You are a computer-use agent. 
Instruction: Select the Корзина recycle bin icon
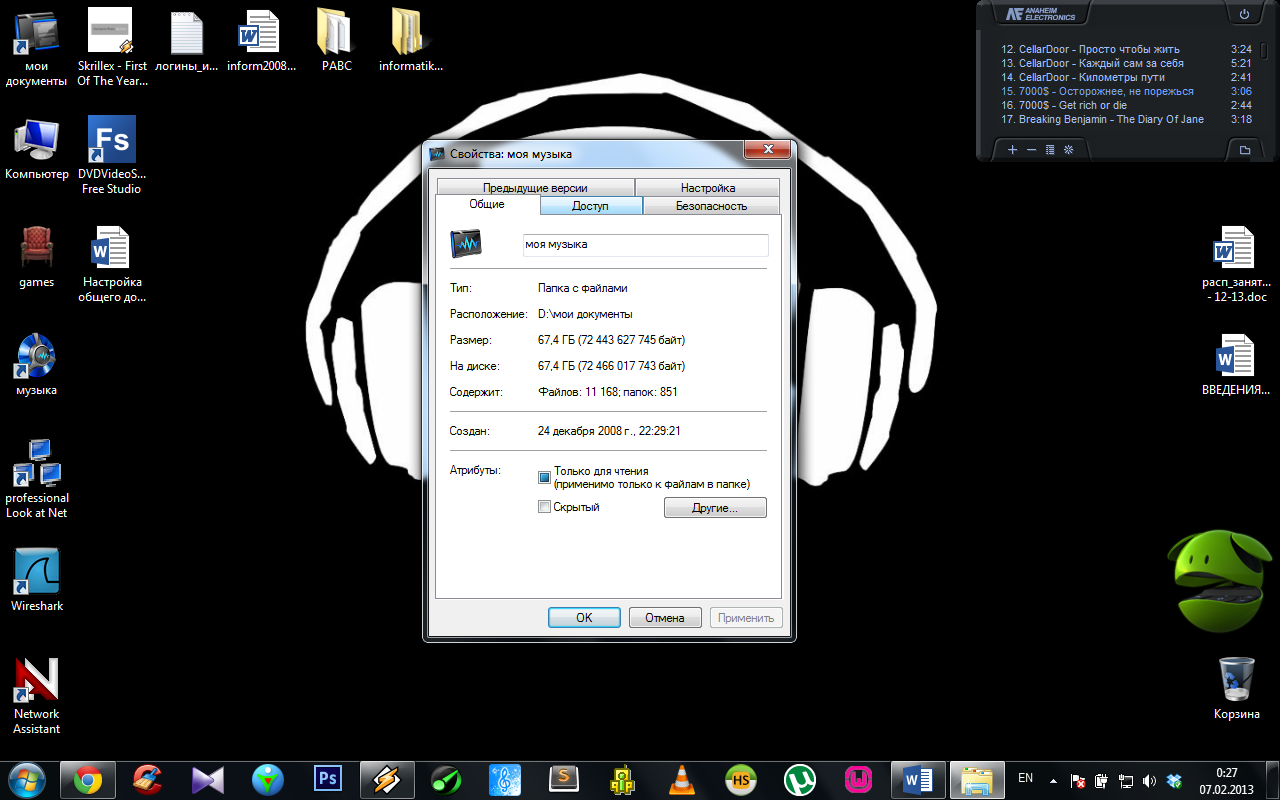click(x=1237, y=688)
